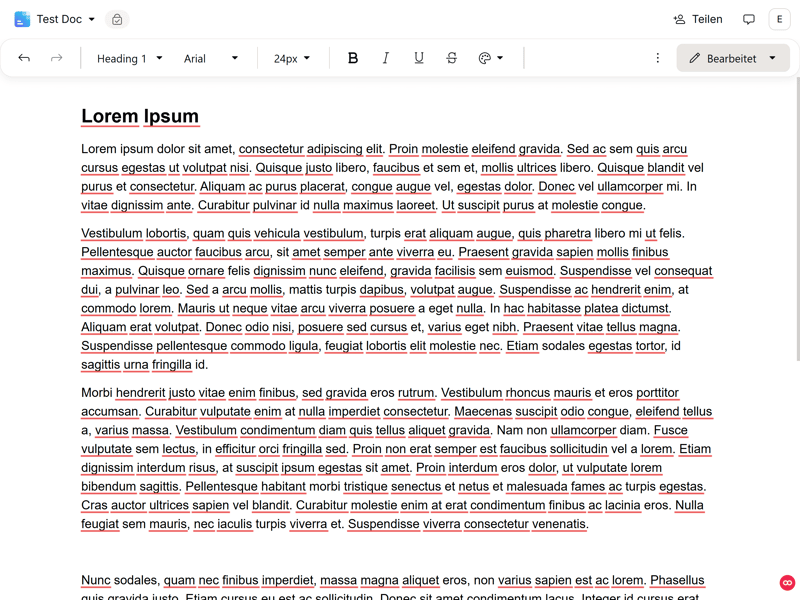Open the user avatar labeled E
Viewport: 800px width, 600px height.
click(x=779, y=19)
